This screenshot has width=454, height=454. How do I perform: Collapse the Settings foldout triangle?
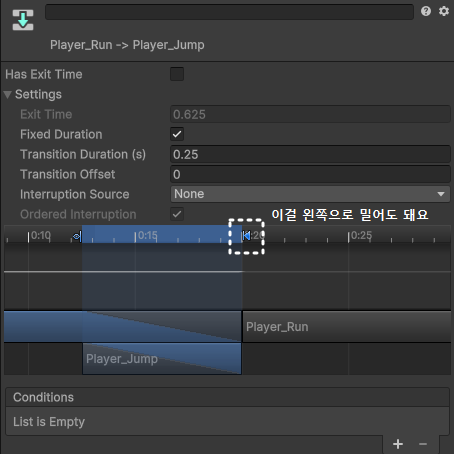8,95
